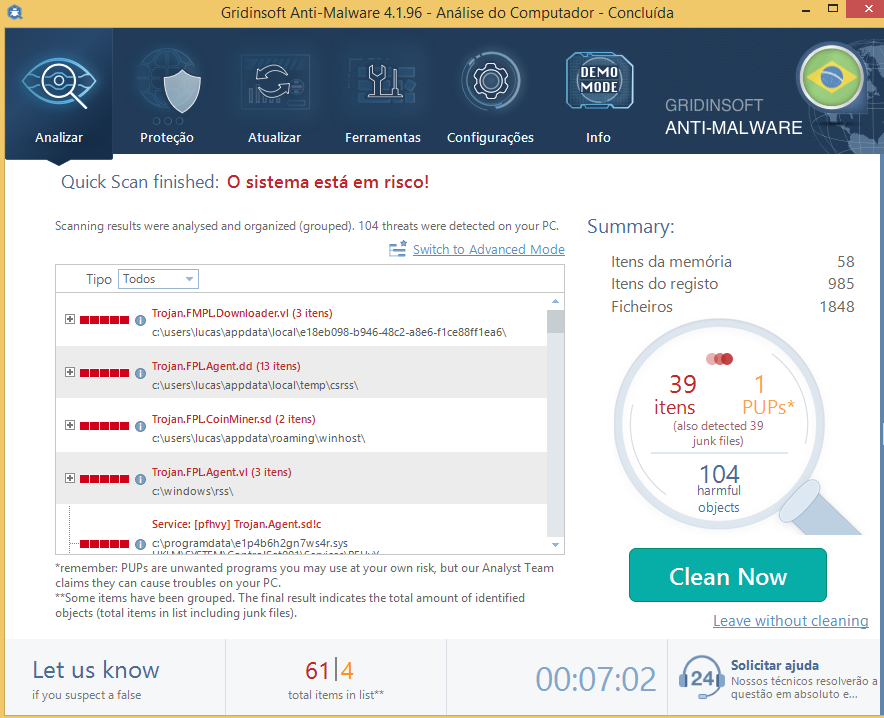Expand the Trojan.FPL.Agent.dd group

pyautogui.click(x=70, y=372)
